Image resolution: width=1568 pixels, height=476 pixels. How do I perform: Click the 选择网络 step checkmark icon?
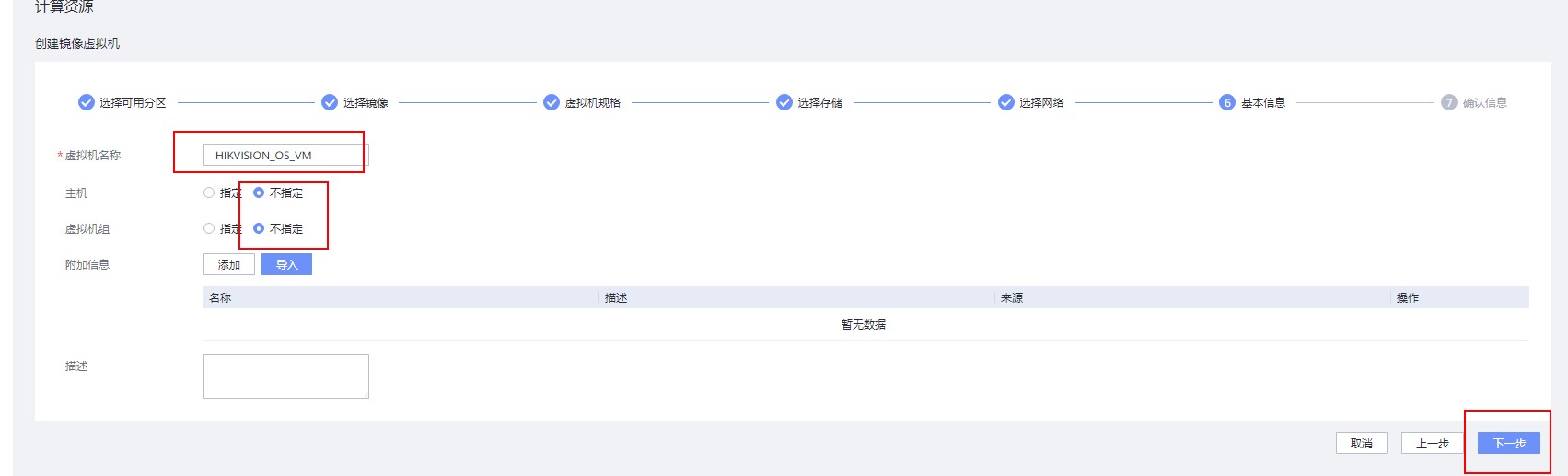[x=1006, y=102]
